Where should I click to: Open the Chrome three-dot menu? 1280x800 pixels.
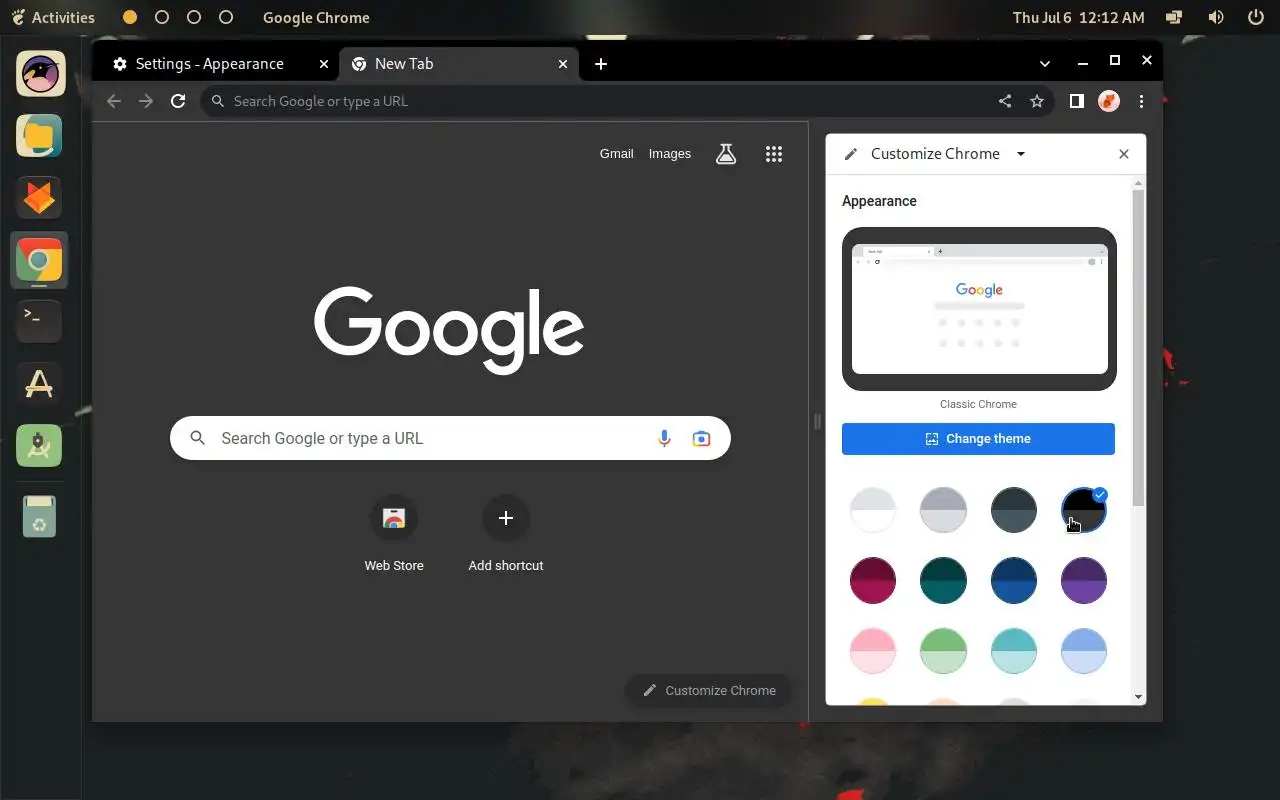[x=1141, y=101]
